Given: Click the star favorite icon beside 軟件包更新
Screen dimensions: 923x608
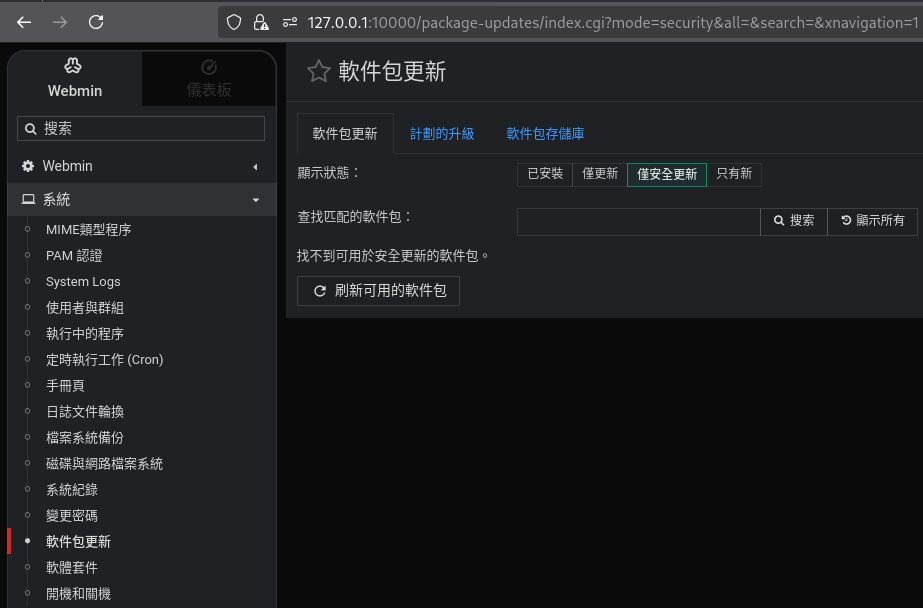Looking at the screenshot, I should coord(318,71).
